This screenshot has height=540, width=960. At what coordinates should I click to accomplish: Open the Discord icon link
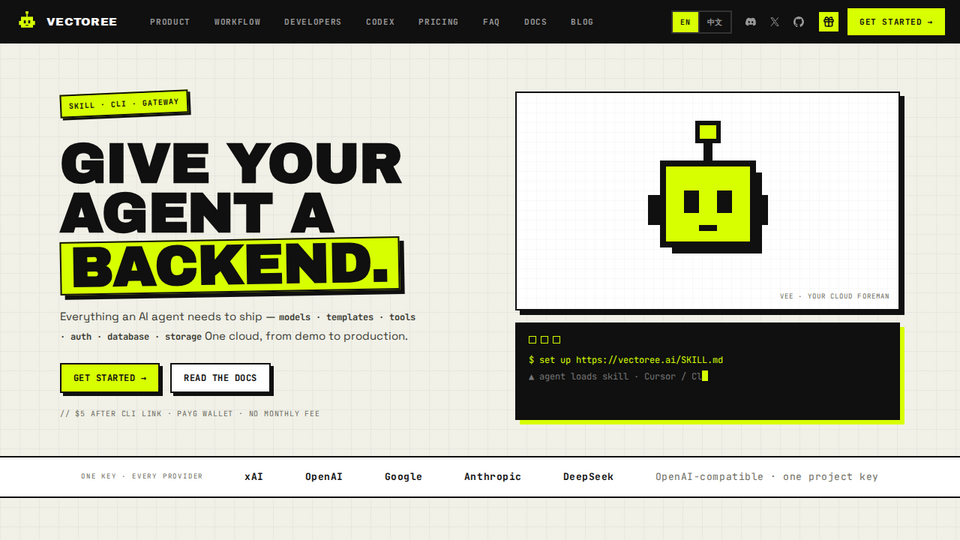751,21
